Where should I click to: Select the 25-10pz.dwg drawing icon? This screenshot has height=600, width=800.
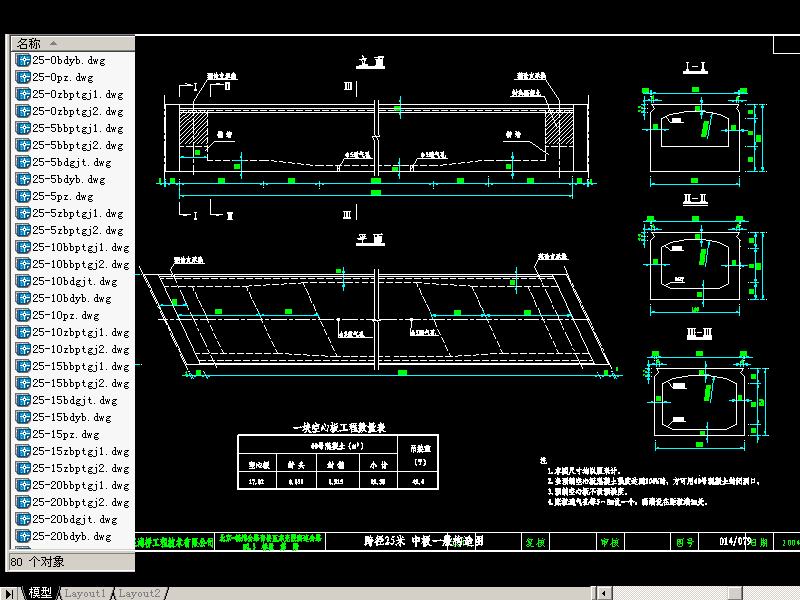23,315
